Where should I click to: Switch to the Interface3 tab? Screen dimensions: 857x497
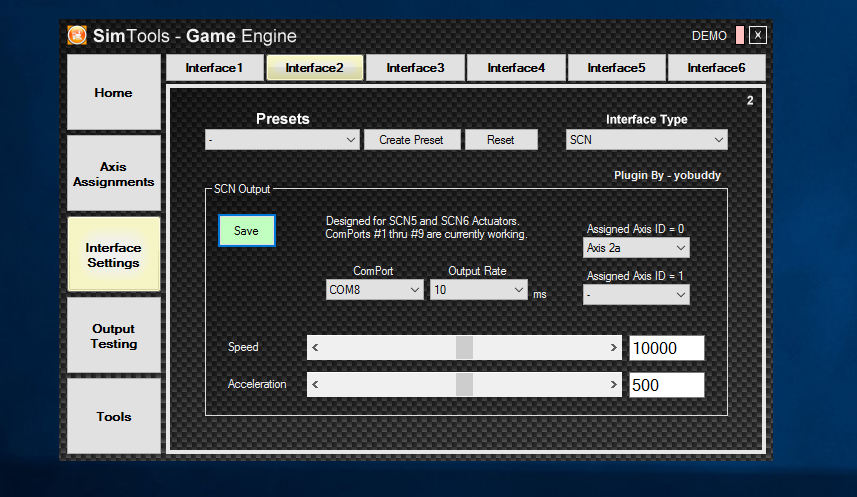[415, 68]
